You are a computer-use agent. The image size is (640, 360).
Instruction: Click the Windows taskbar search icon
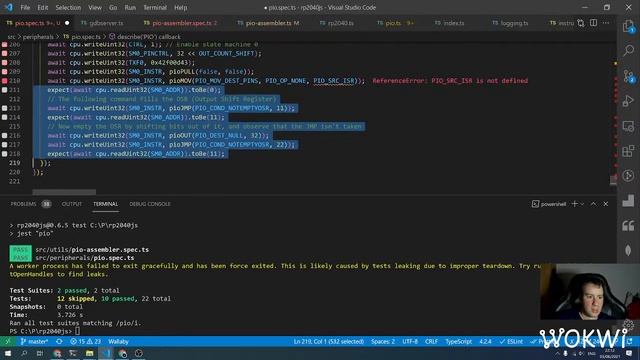pos(24,353)
